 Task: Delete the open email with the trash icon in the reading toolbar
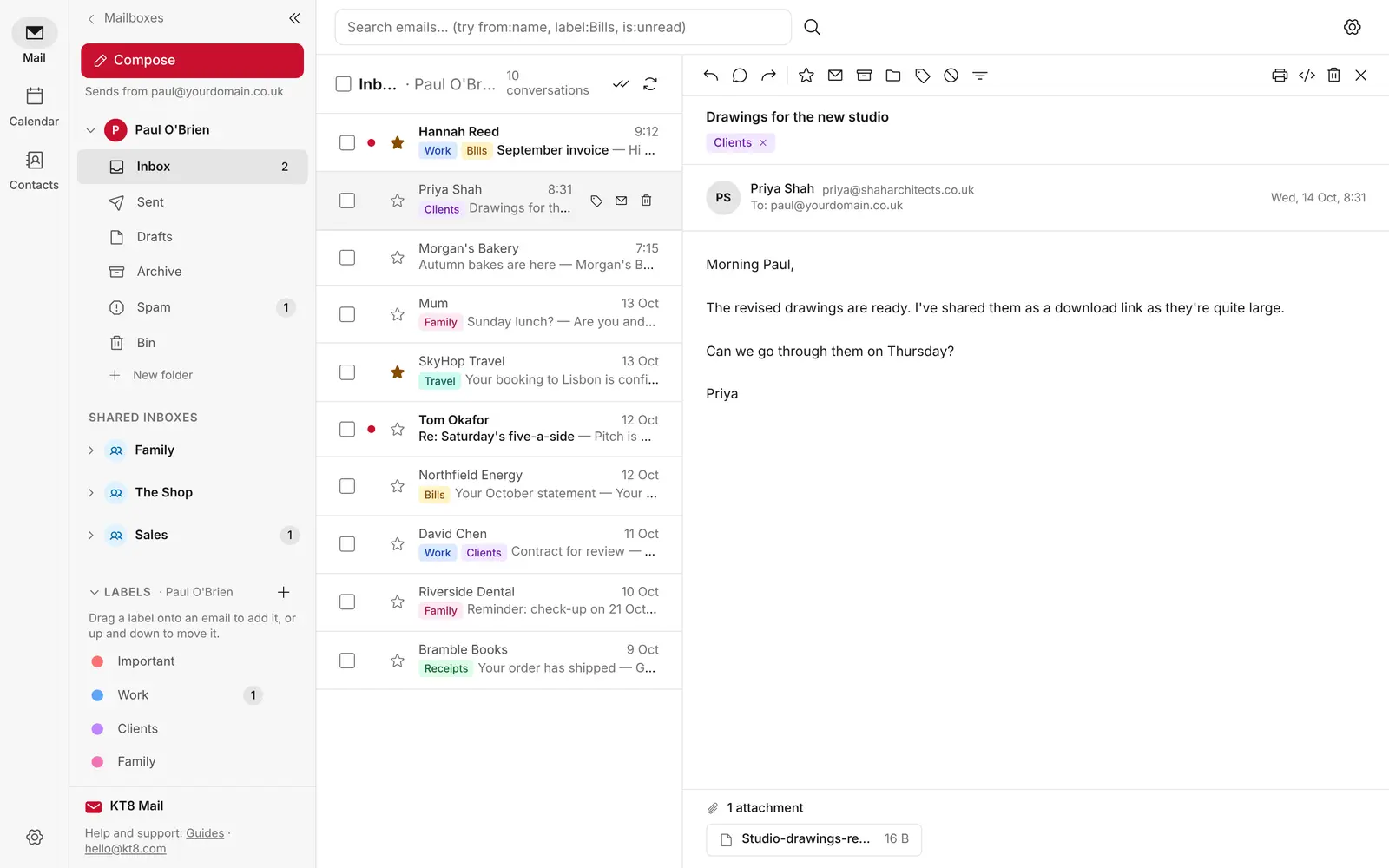click(1334, 76)
